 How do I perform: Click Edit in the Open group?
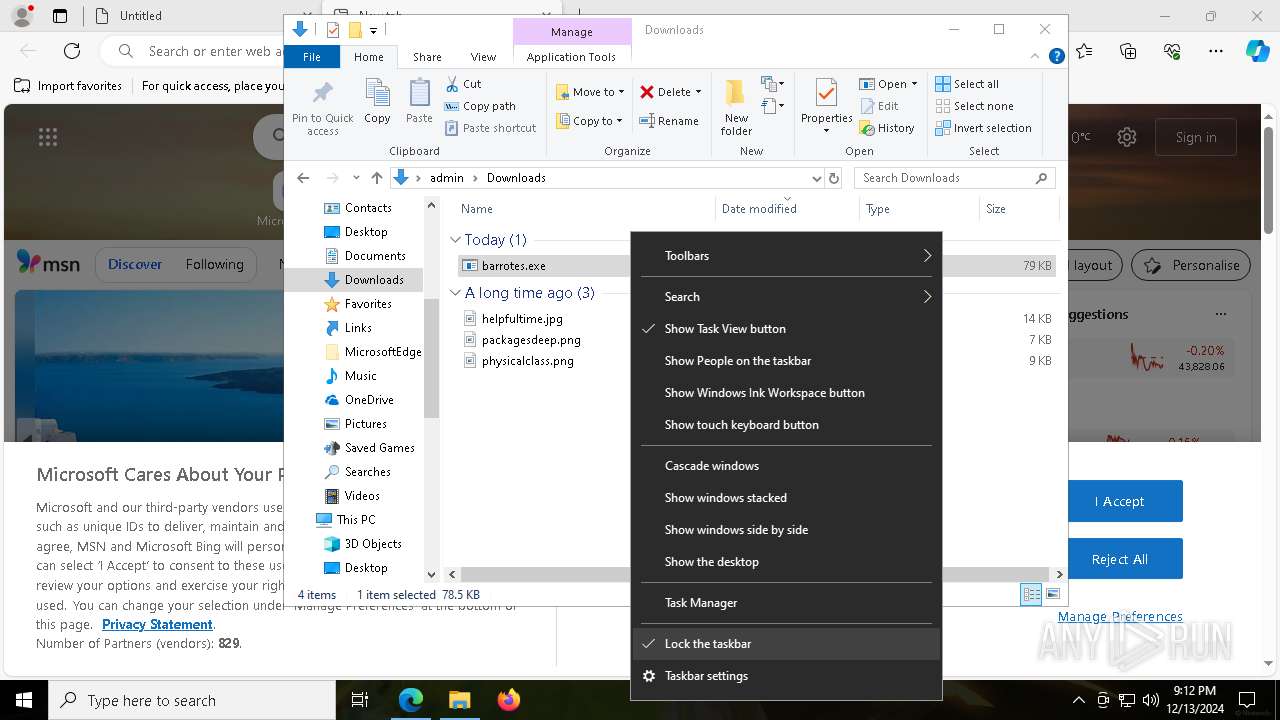[x=879, y=106]
